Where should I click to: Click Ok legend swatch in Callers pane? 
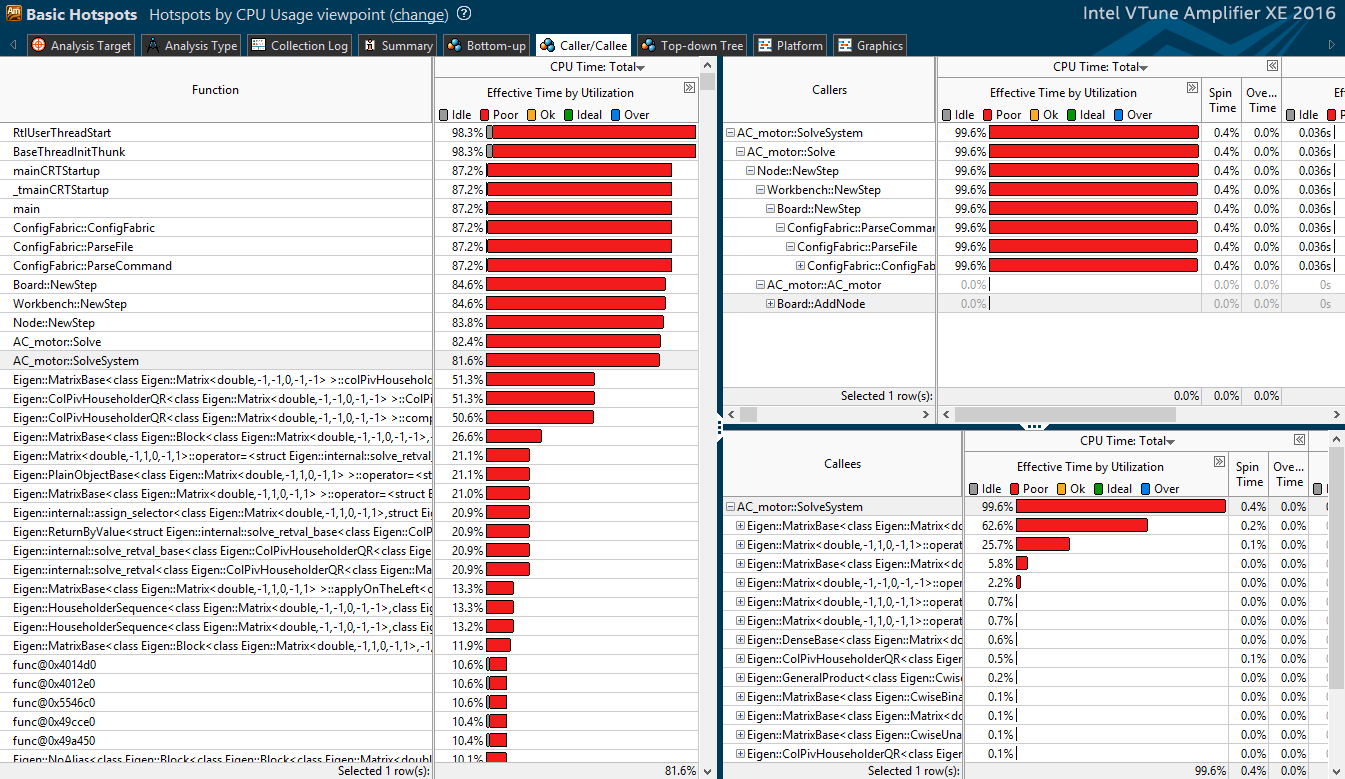(1033, 115)
